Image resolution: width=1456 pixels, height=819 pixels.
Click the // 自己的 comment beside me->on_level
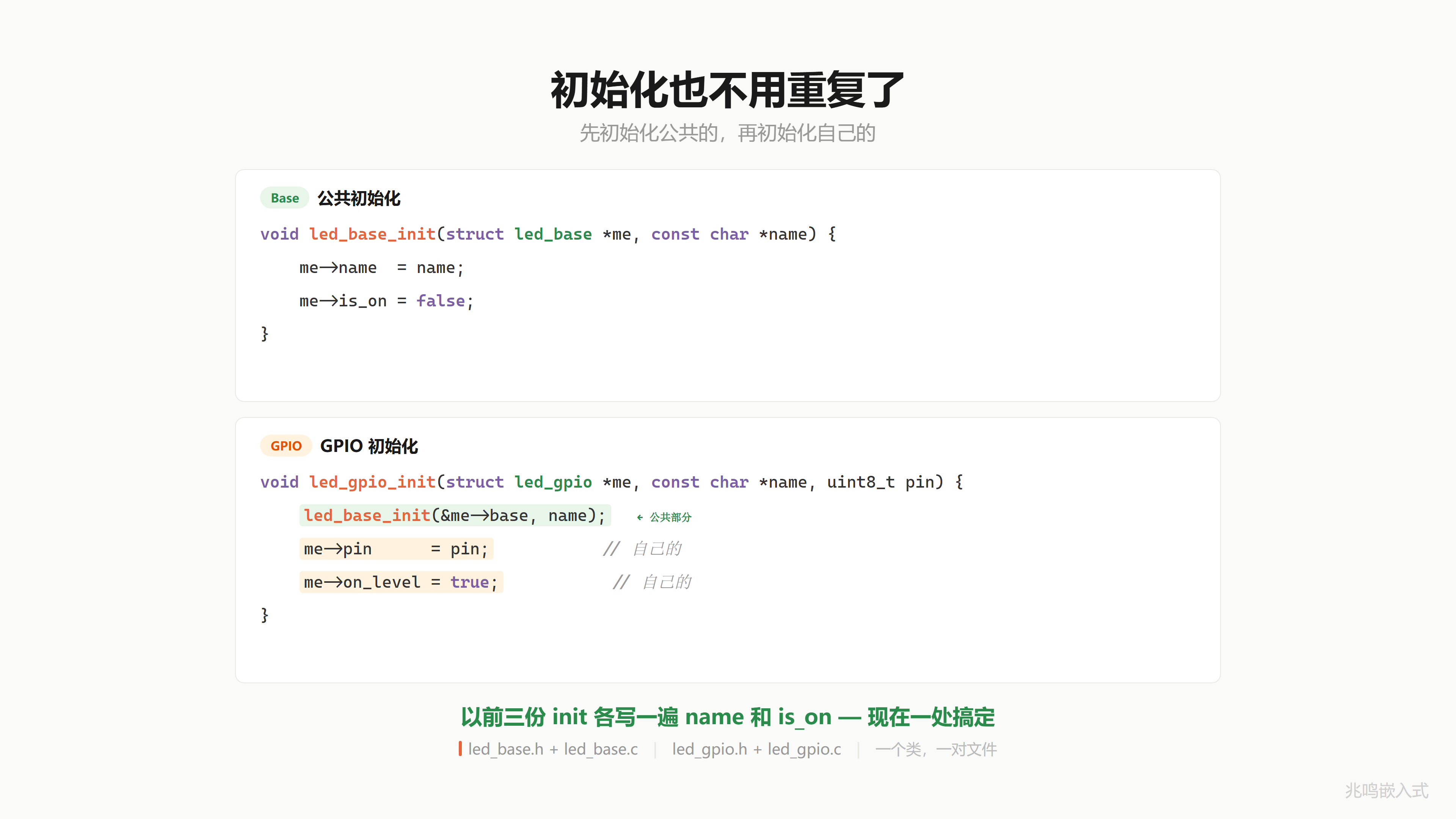652,582
